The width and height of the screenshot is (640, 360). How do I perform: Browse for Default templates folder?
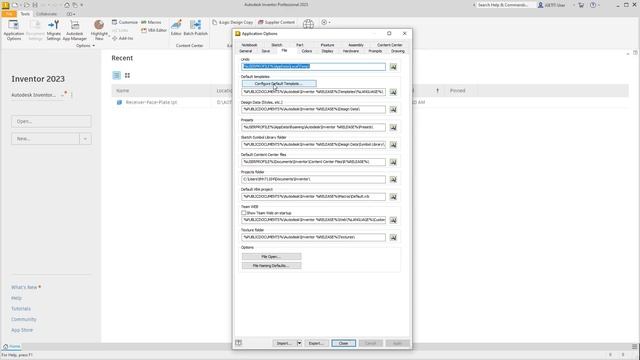[x=393, y=92]
